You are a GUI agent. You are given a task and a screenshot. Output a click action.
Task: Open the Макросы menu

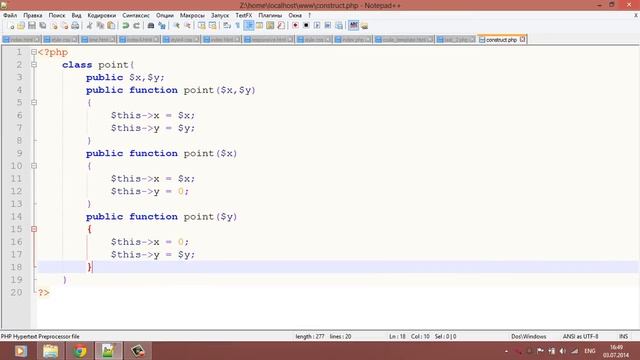[192, 15]
